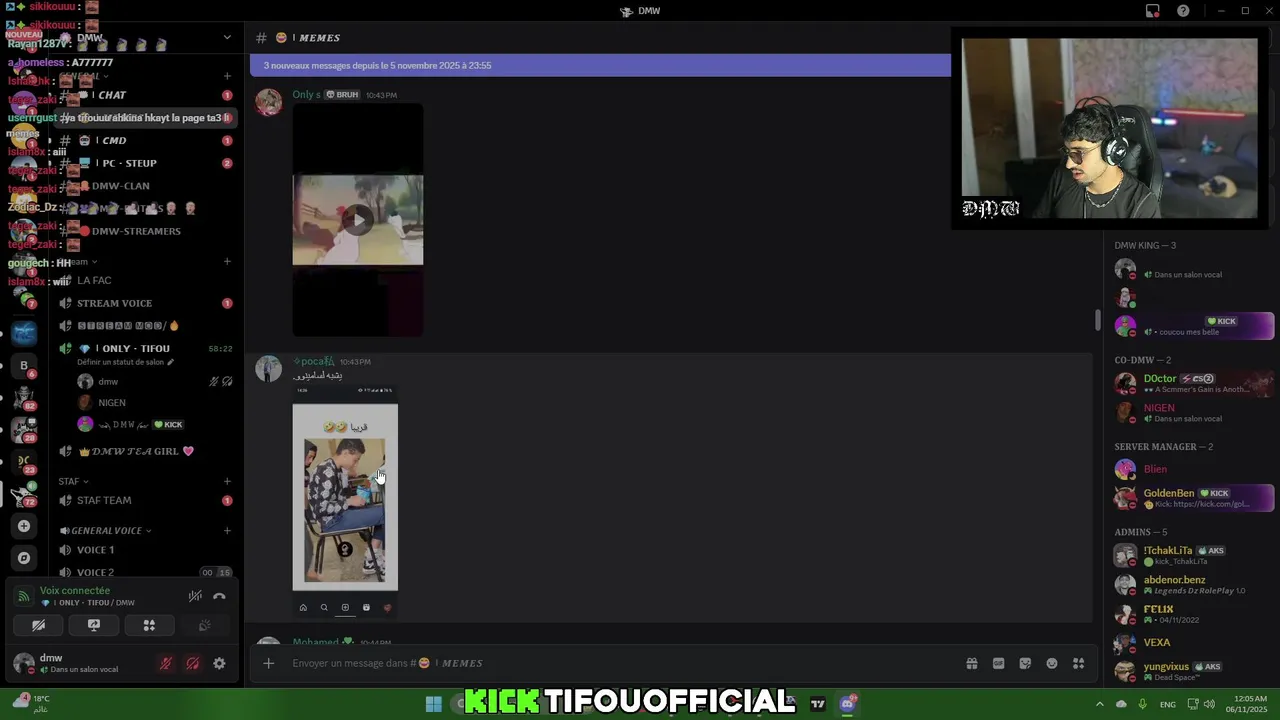1280x720 pixels.
Task: Disconnect from voice channel
Action: 219,596
